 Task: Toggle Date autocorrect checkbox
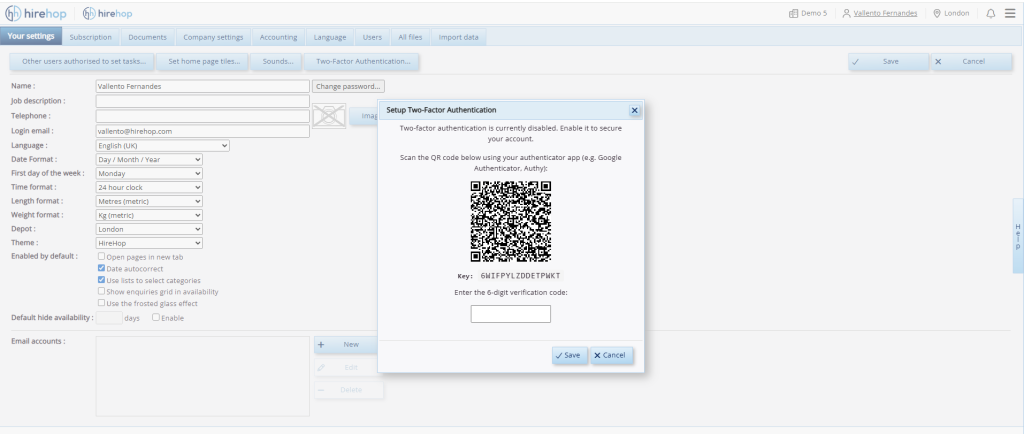coord(101,268)
